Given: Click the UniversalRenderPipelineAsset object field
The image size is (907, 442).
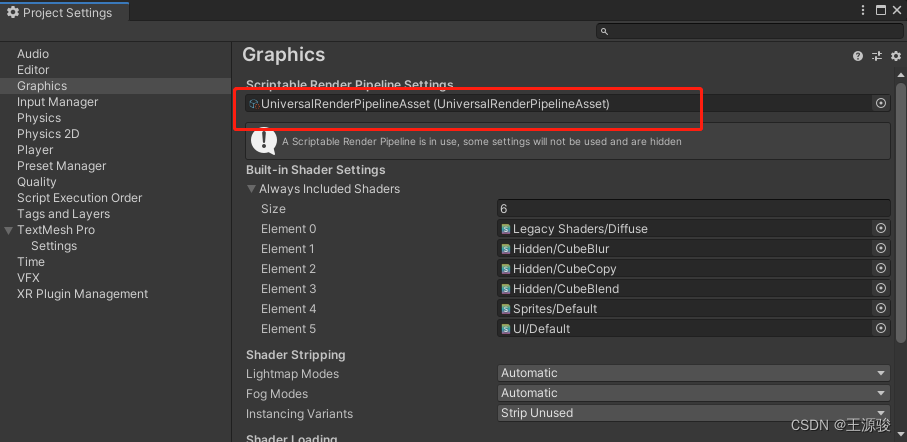Looking at the screenshot, I should (x=568, y=104).
